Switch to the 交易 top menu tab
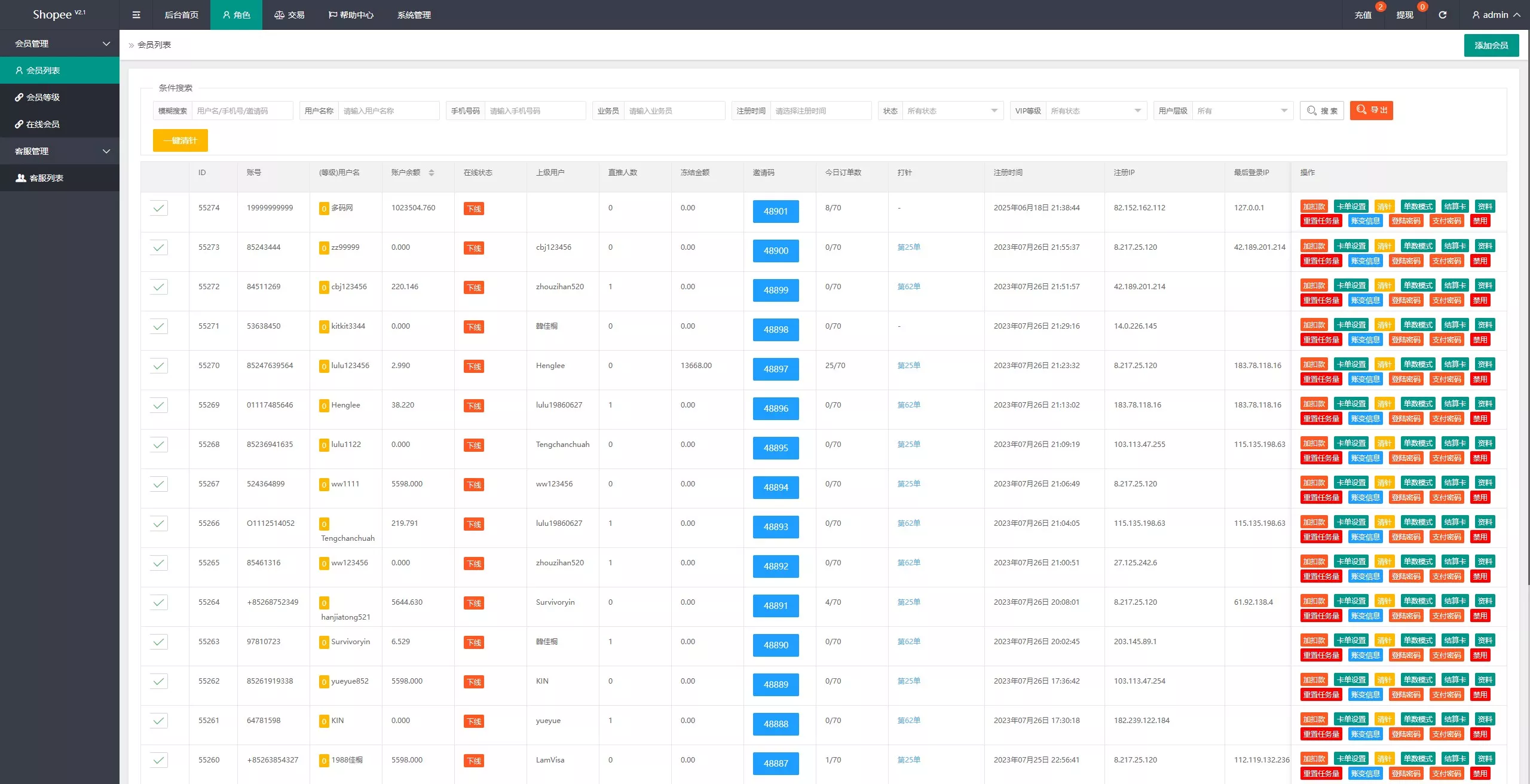Image resolution: width=1530 pixels, height=784 pixels. point(289,15)
